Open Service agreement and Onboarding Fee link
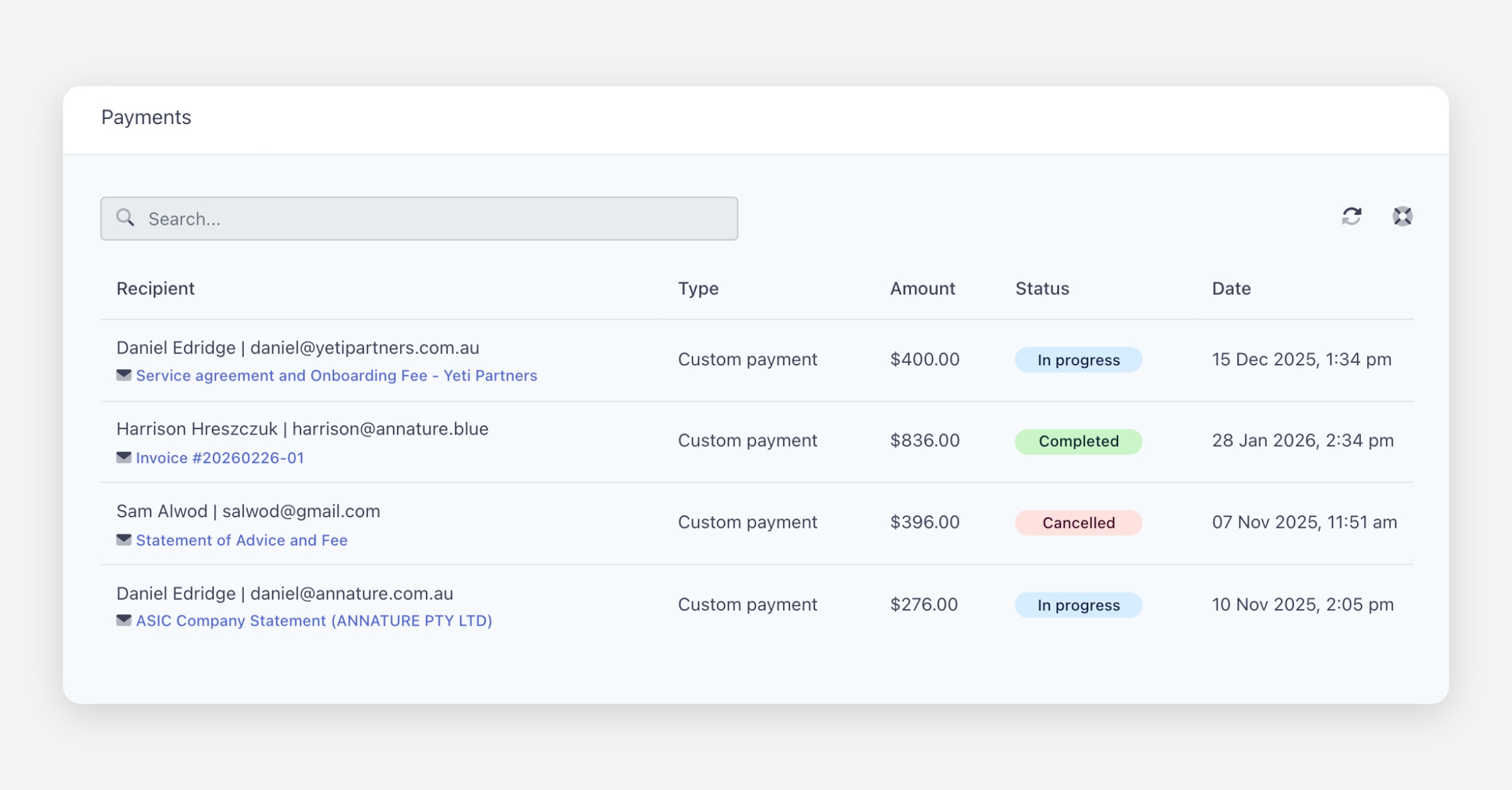The width and height of the screenshot is (1512, 790). pyautogui.click(x=336, y=376)
